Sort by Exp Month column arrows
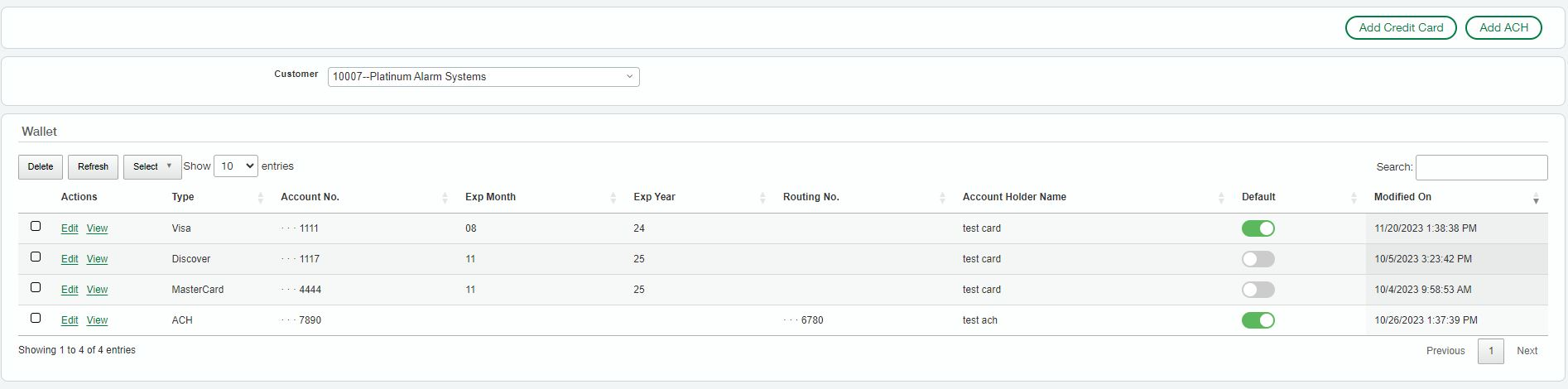Viewport: 1568px width, 389px height. point(613,198)
